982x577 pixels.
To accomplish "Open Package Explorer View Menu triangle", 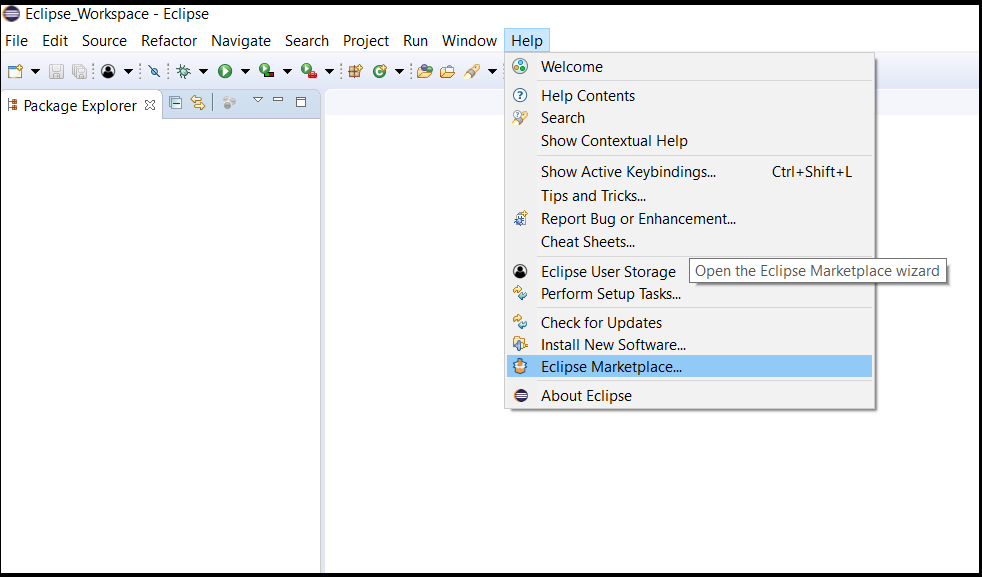I will (x=257, y=100).
